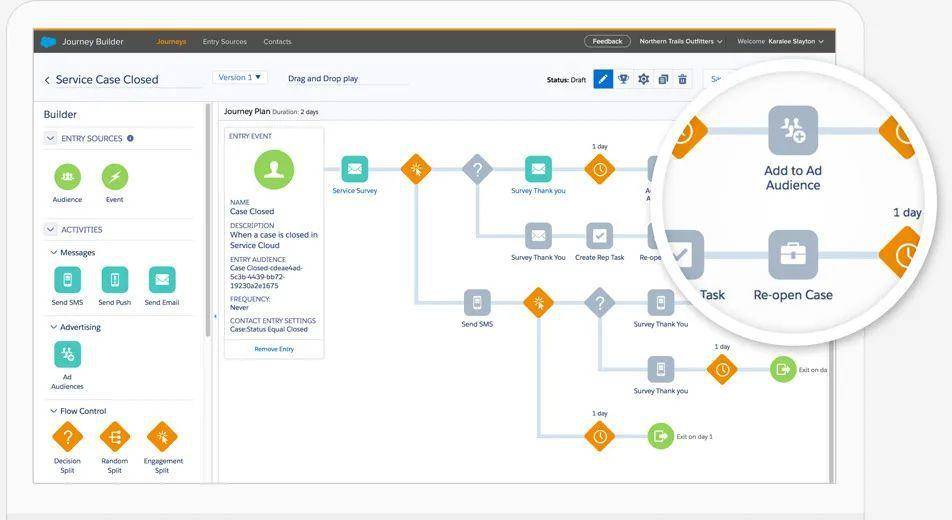
Task: Pick the Send Push activity icon
Action: tap(115, 280)
